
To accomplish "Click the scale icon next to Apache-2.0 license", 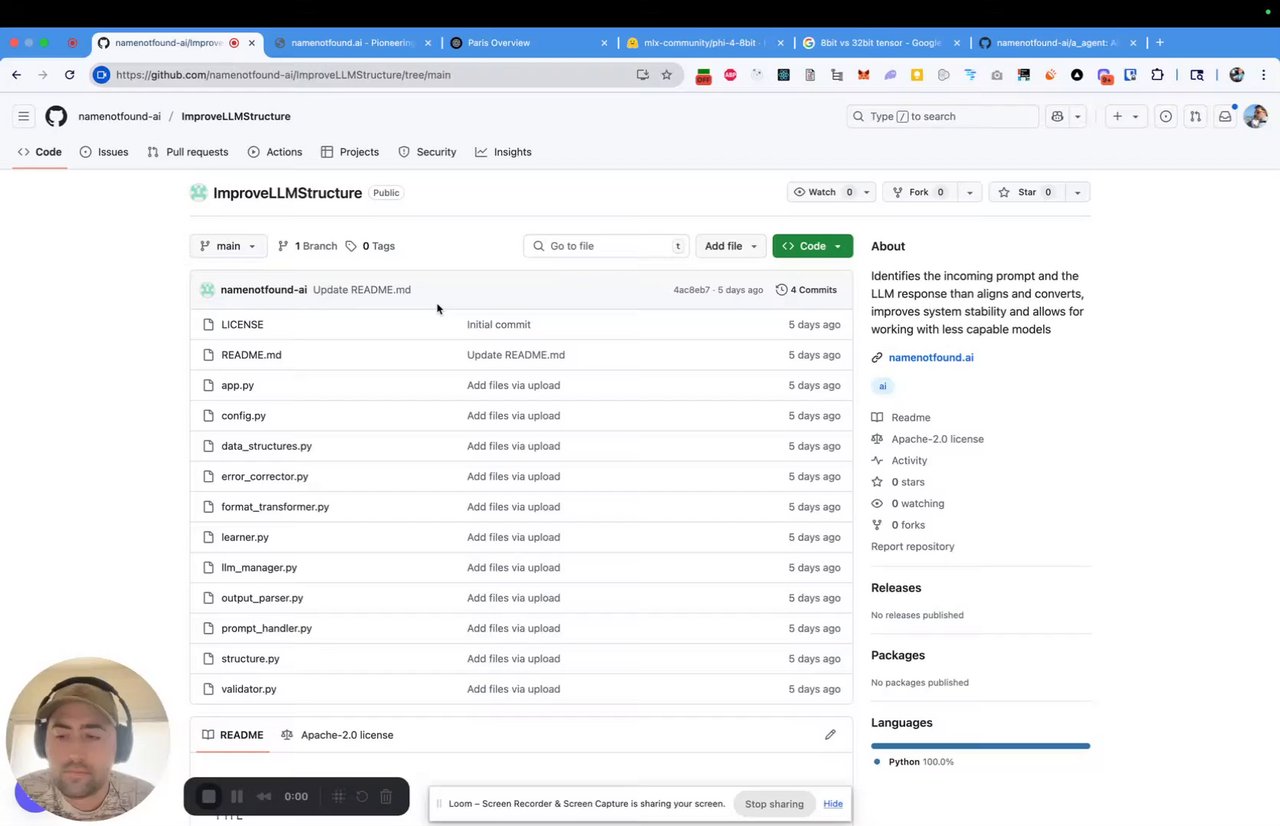I will coord(877,439).
